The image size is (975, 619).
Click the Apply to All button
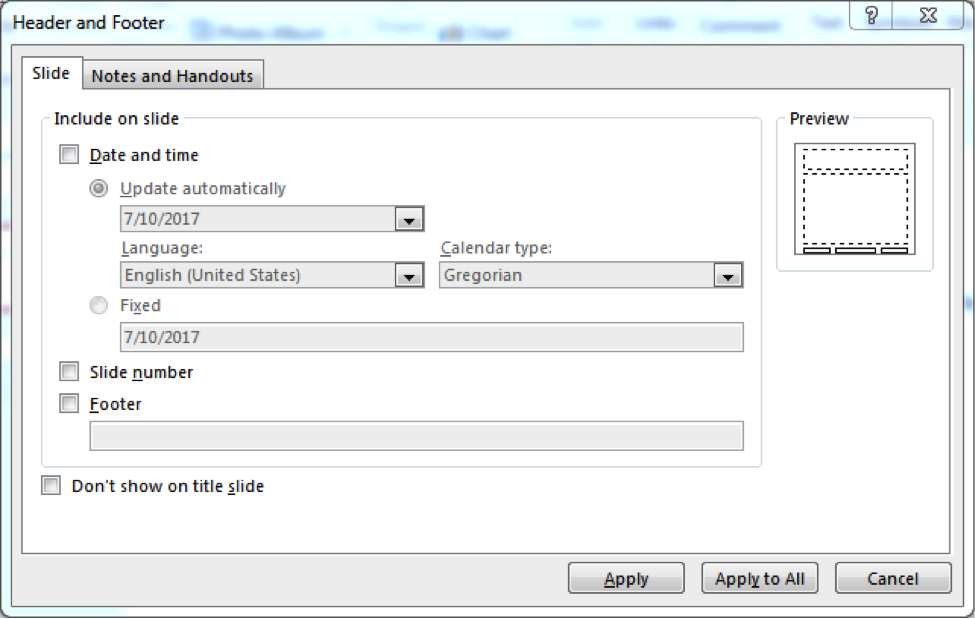pos(759,578)
